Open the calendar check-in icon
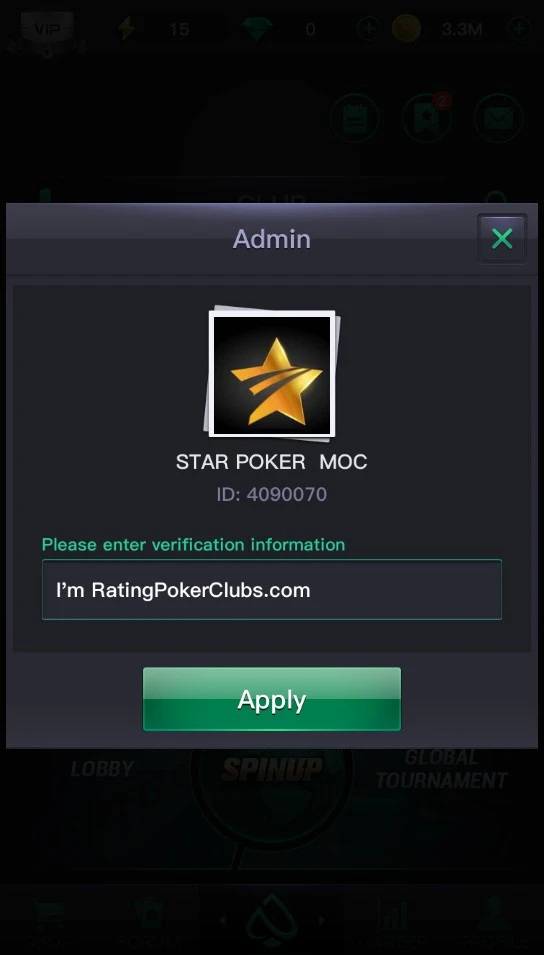Viewport: 544px width, 955px height. 355,118
